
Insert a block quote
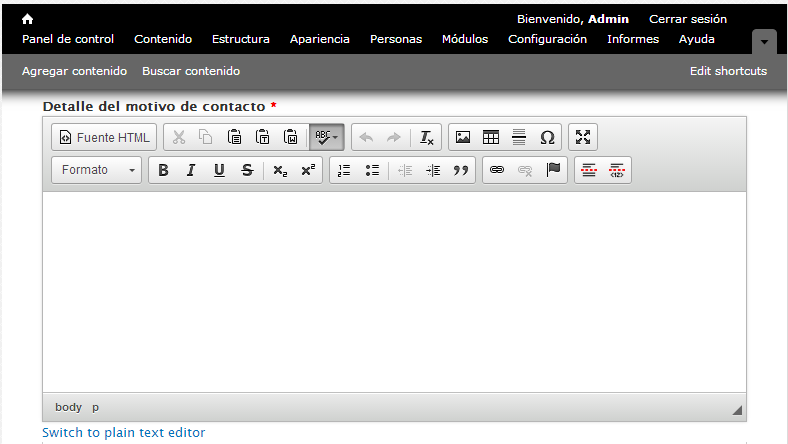pos(461,170)
